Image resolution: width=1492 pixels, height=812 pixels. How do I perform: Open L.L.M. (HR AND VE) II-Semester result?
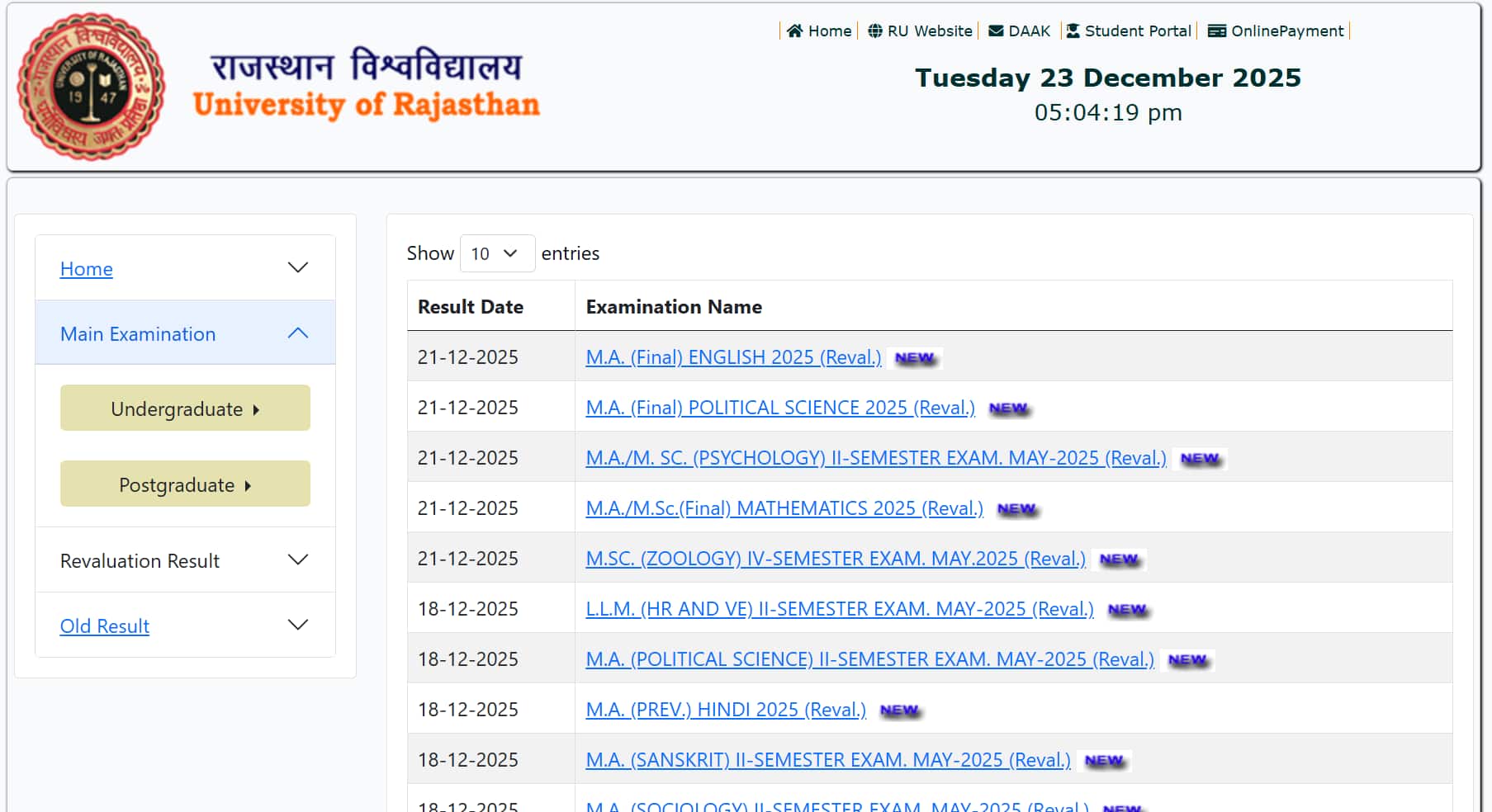(839, 608)
